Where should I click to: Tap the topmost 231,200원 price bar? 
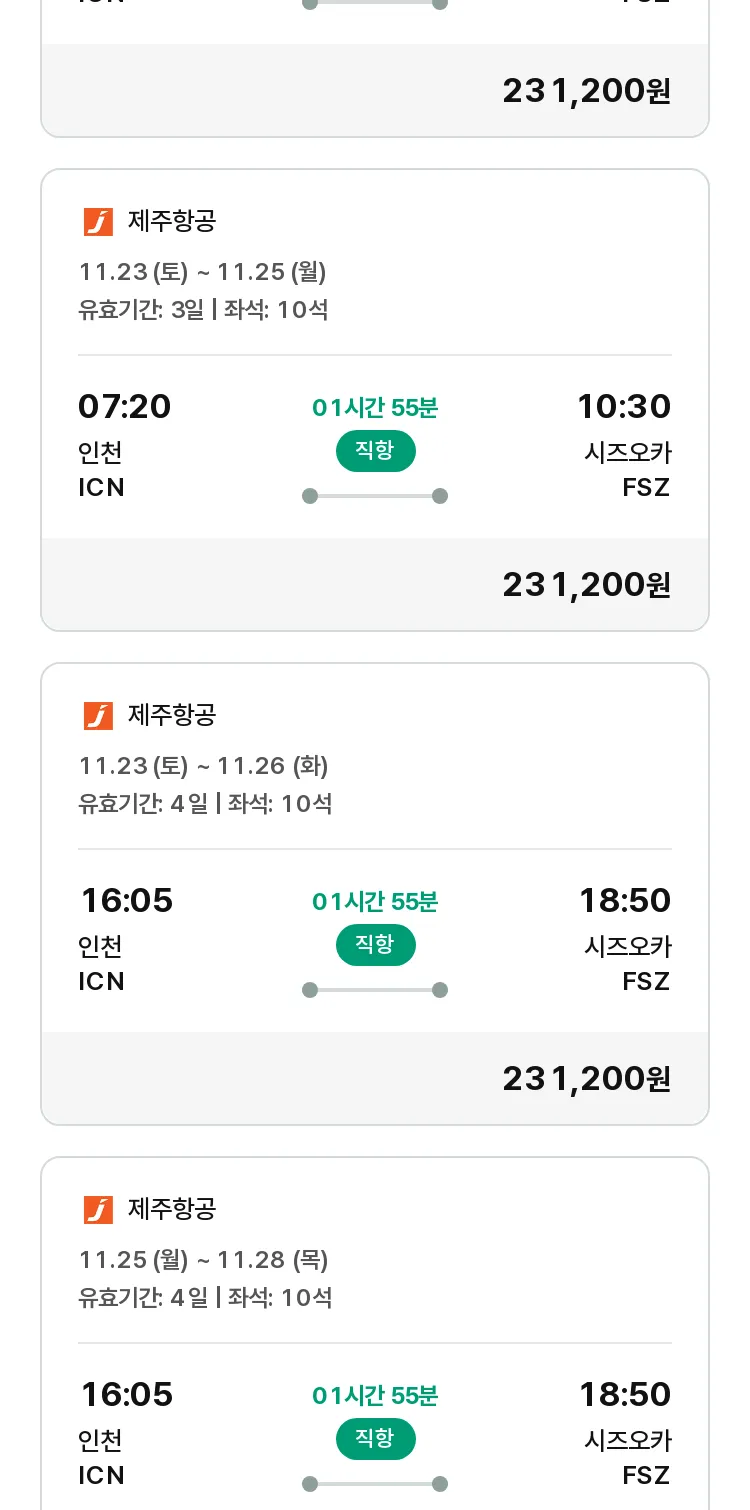coord(375,90)
